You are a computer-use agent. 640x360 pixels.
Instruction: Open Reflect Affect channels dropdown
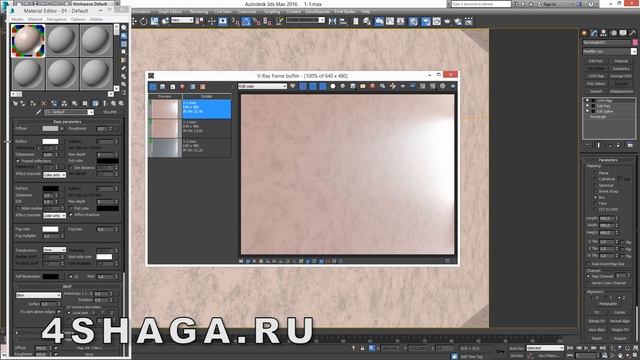54,175
